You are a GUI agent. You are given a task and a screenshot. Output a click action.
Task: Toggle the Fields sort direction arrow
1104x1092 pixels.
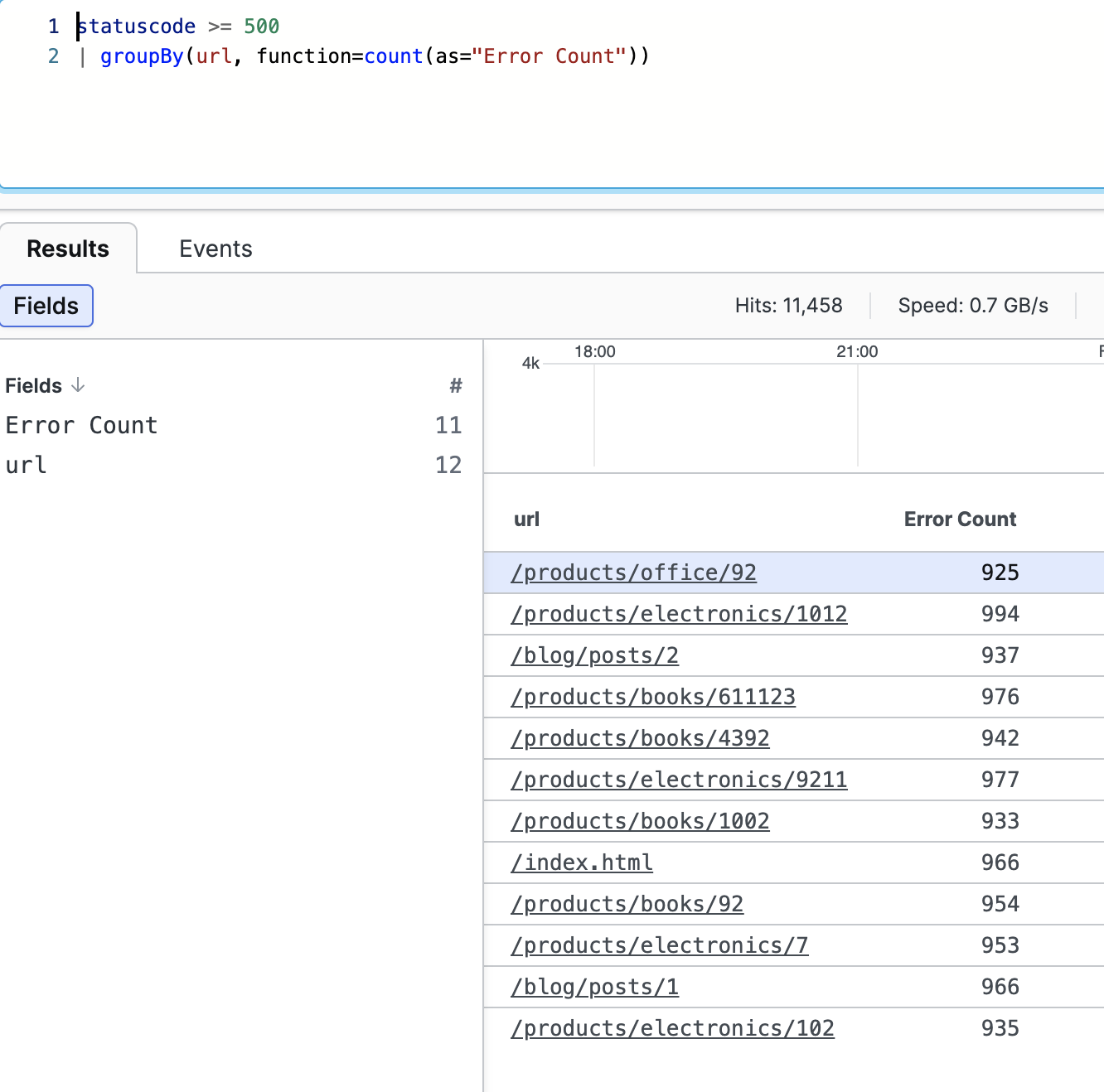(77, 385)
